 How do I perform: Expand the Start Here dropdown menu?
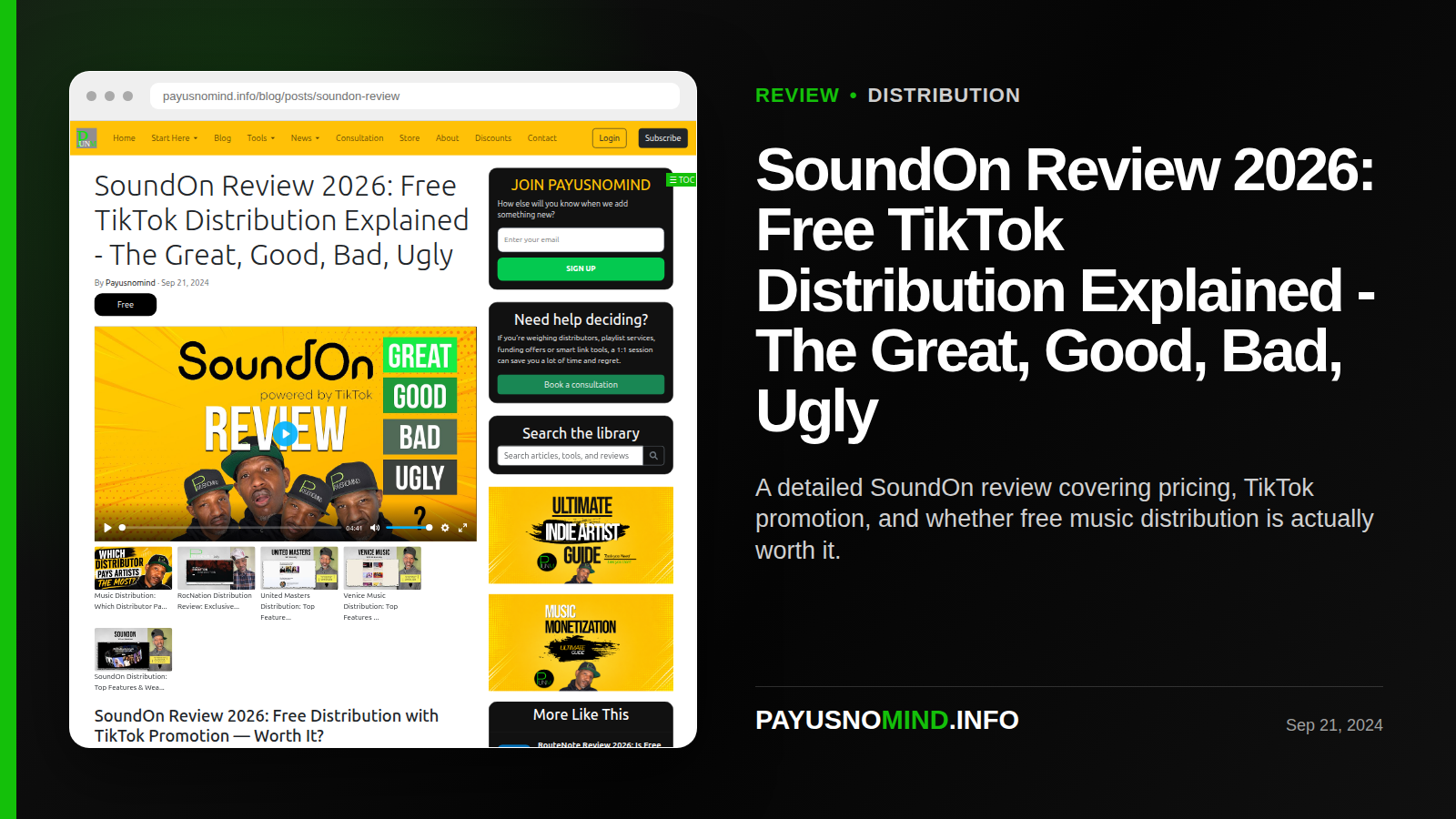tap(174, 138)
